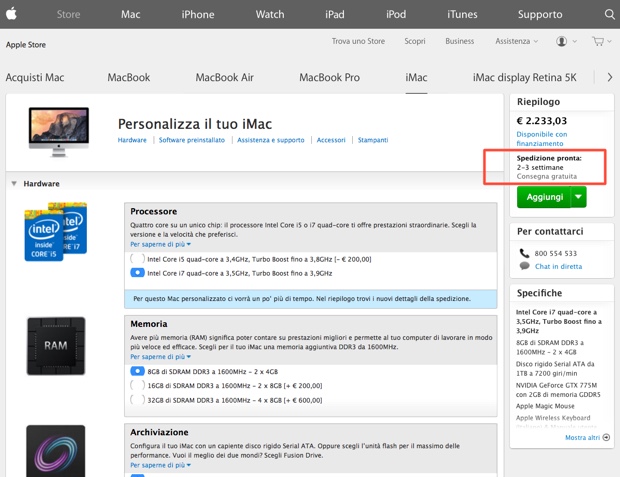Open the Business link
This screenshot has height=477, width=620.
[x=459, y=41]
